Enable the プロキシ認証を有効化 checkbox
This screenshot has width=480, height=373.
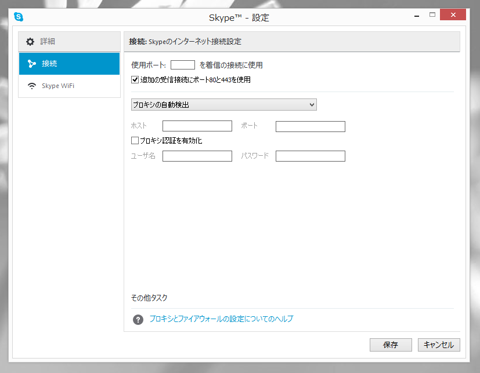135,140
